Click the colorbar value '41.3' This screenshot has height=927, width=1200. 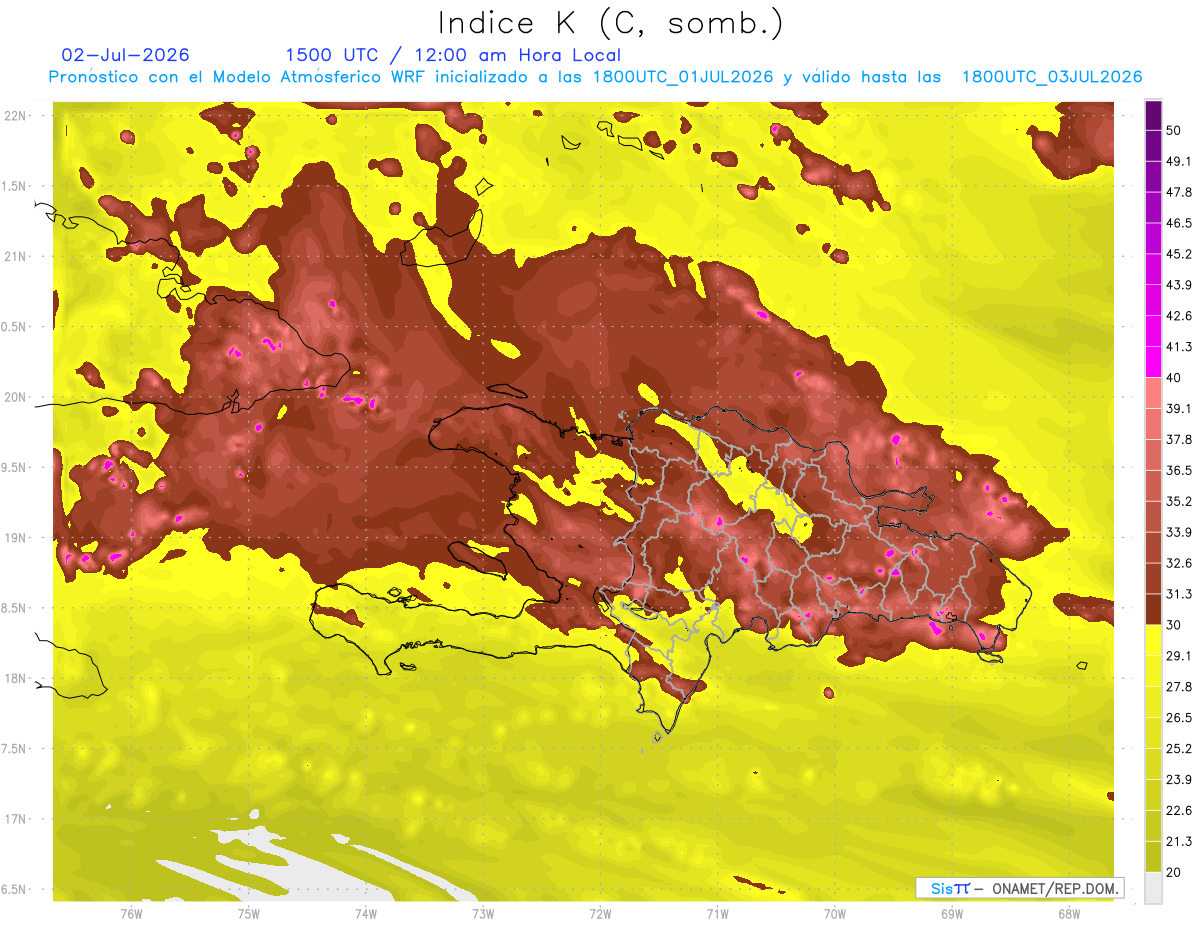(x=1178, y=347)
